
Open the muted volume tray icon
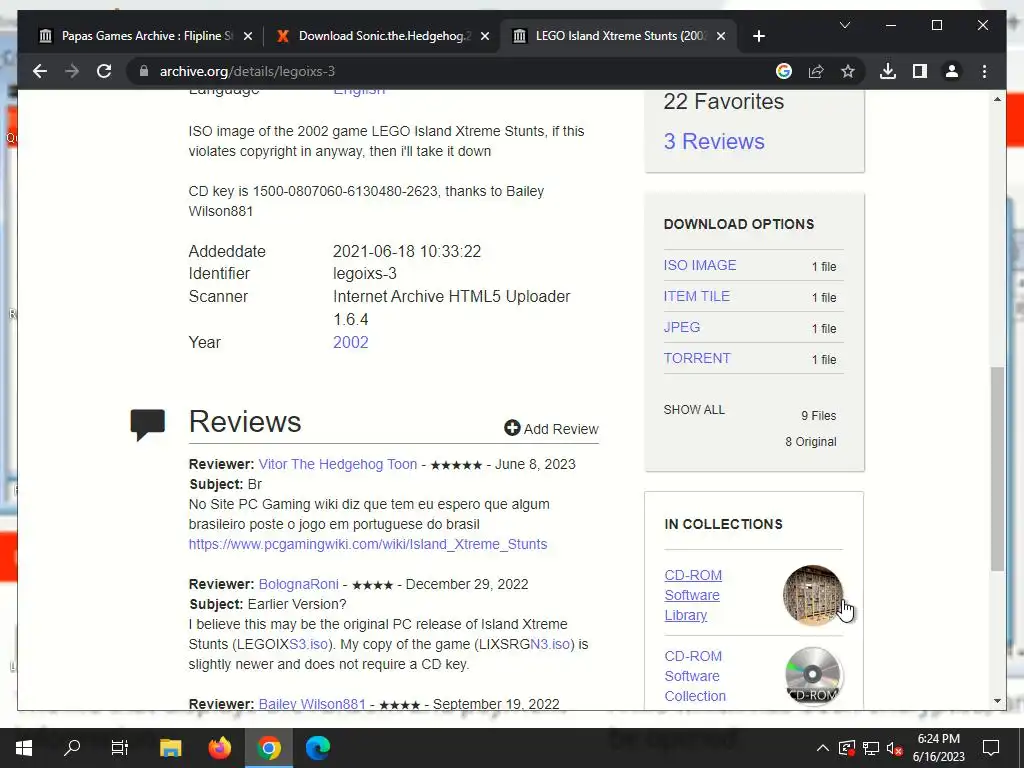click(x=895, y=748)
